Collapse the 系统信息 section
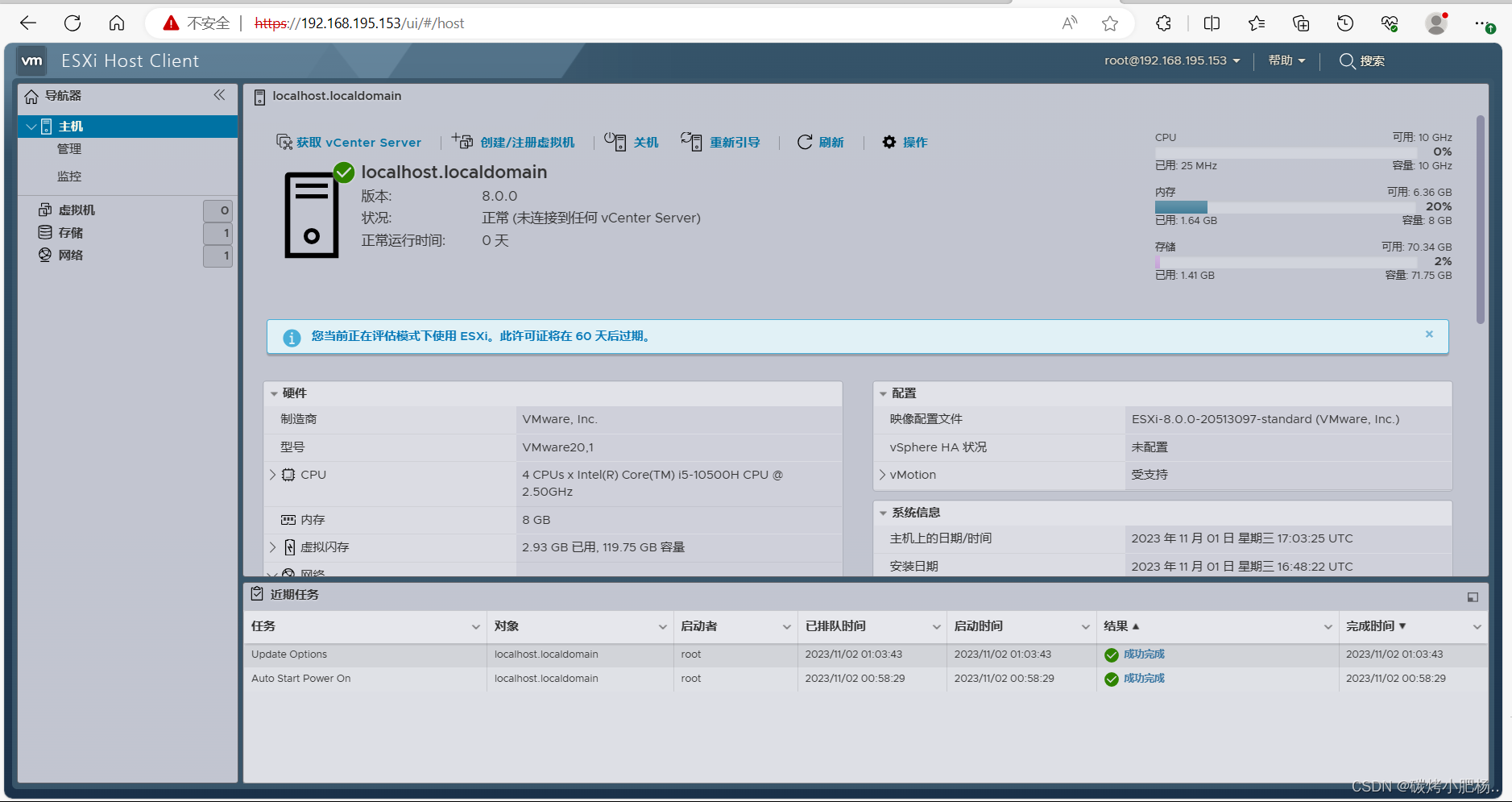This screenshot has height=802, width=1512. pyautogui.click(x=883, y=513)
